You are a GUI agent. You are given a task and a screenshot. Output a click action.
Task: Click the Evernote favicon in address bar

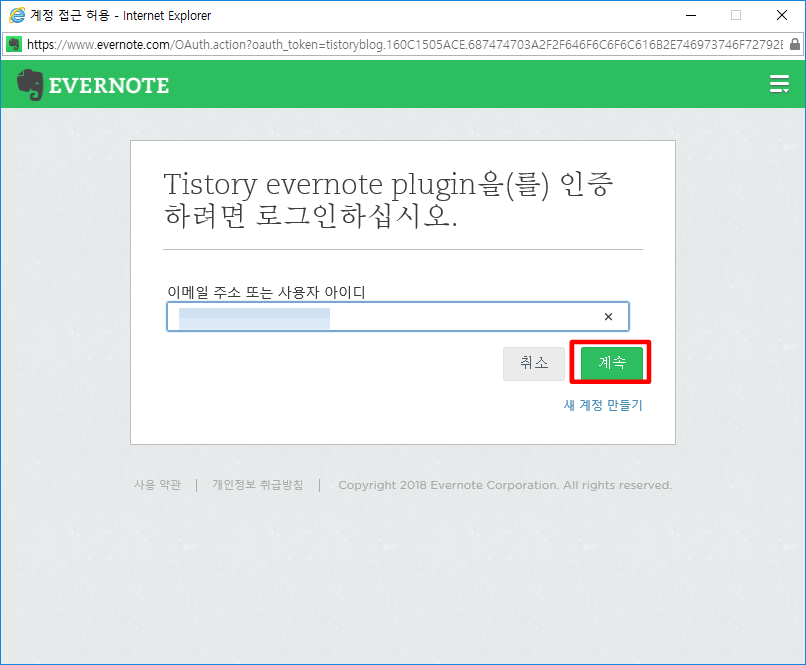[x=14, y=44]
